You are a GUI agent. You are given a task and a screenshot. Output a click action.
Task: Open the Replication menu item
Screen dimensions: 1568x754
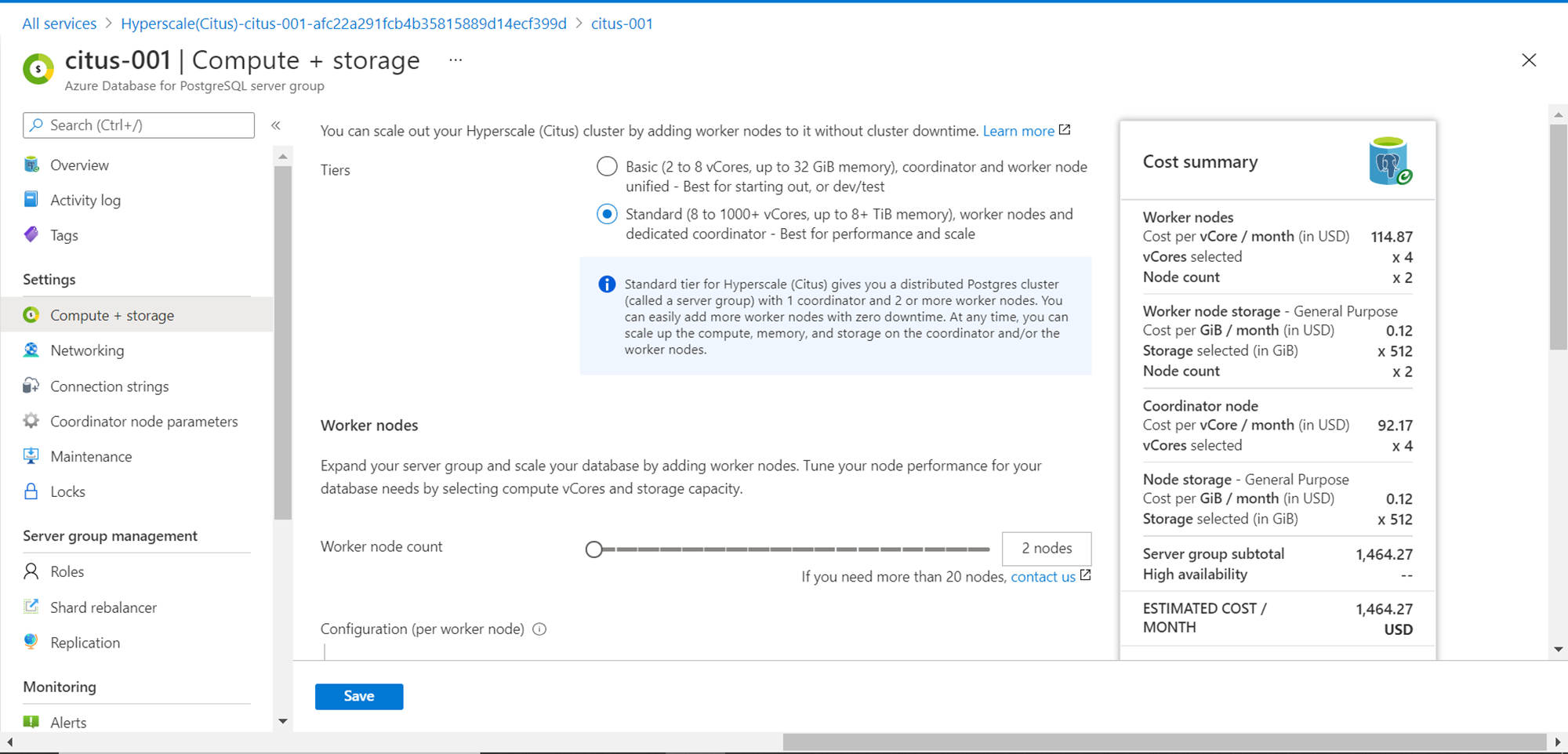[85, 643]
